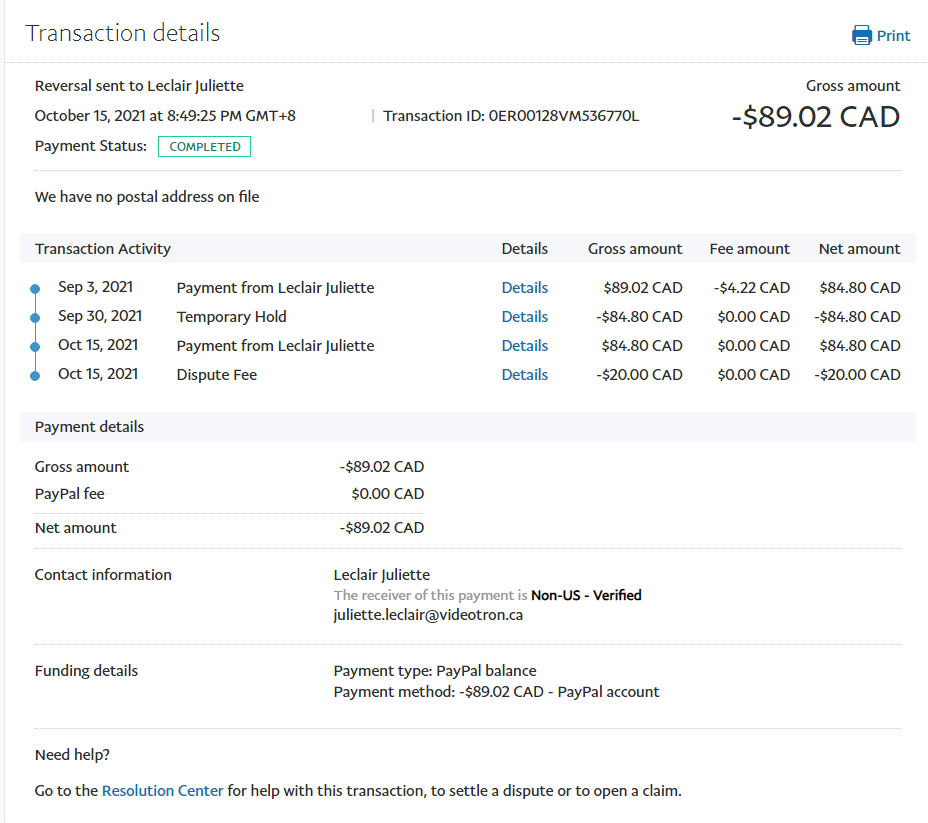Click the Sep 3, 2021 timeline dot
Screen dimensions: 928x823
(x=35, y=289)
